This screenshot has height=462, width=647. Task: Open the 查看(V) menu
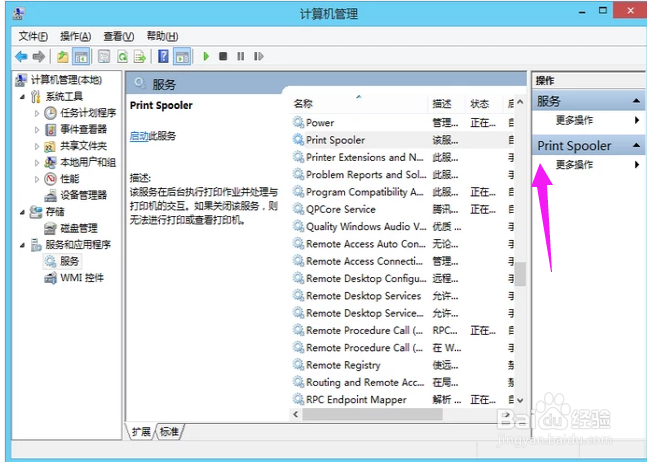click(x=119, y=36)
